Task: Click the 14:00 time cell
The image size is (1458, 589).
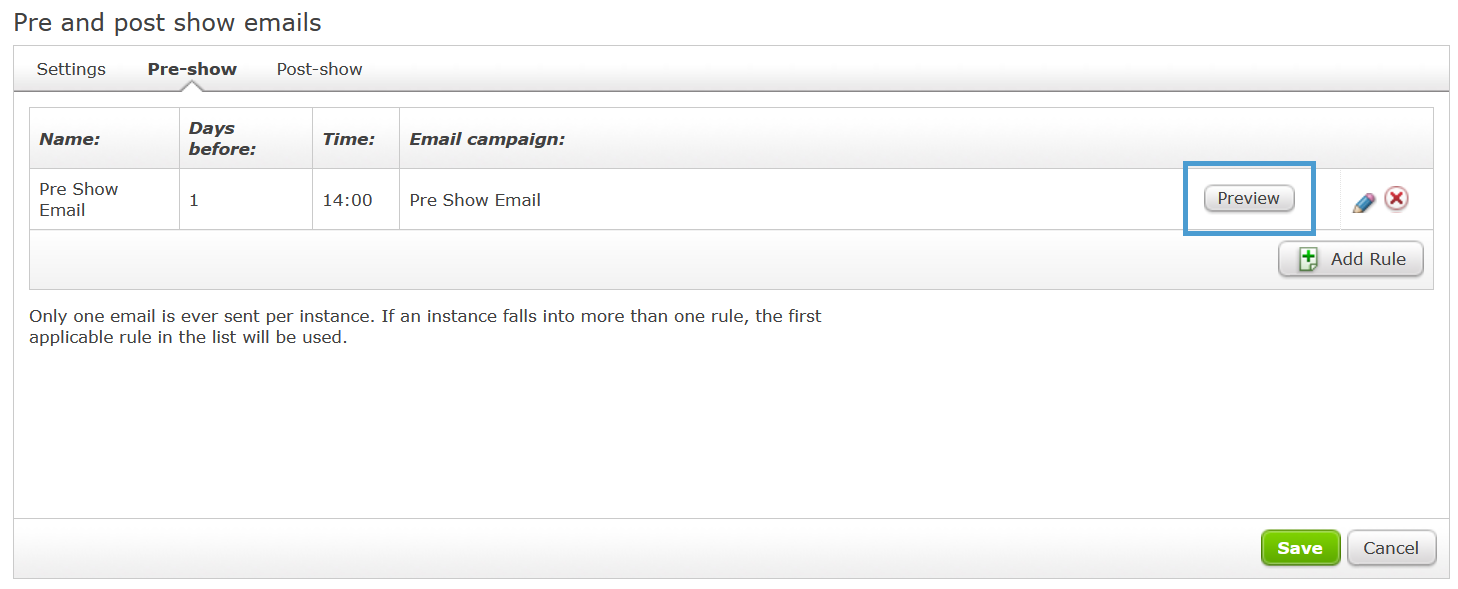Action: tap(347, 200)
